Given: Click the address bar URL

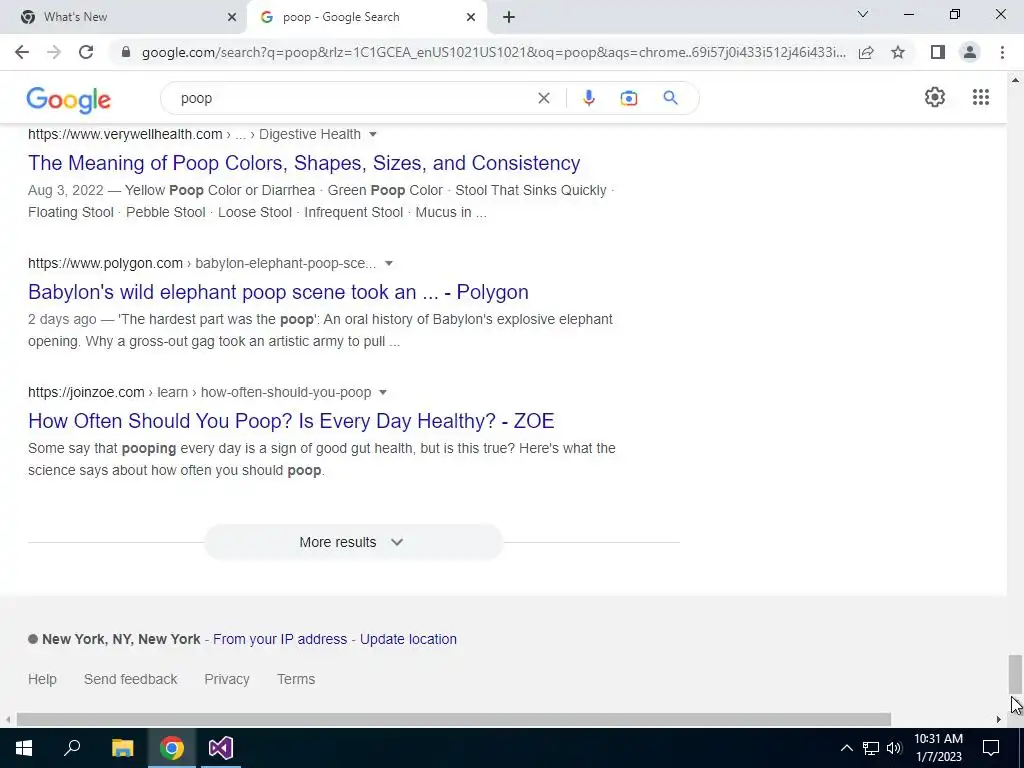Looking at the screenshot, I should pos(493,52).
